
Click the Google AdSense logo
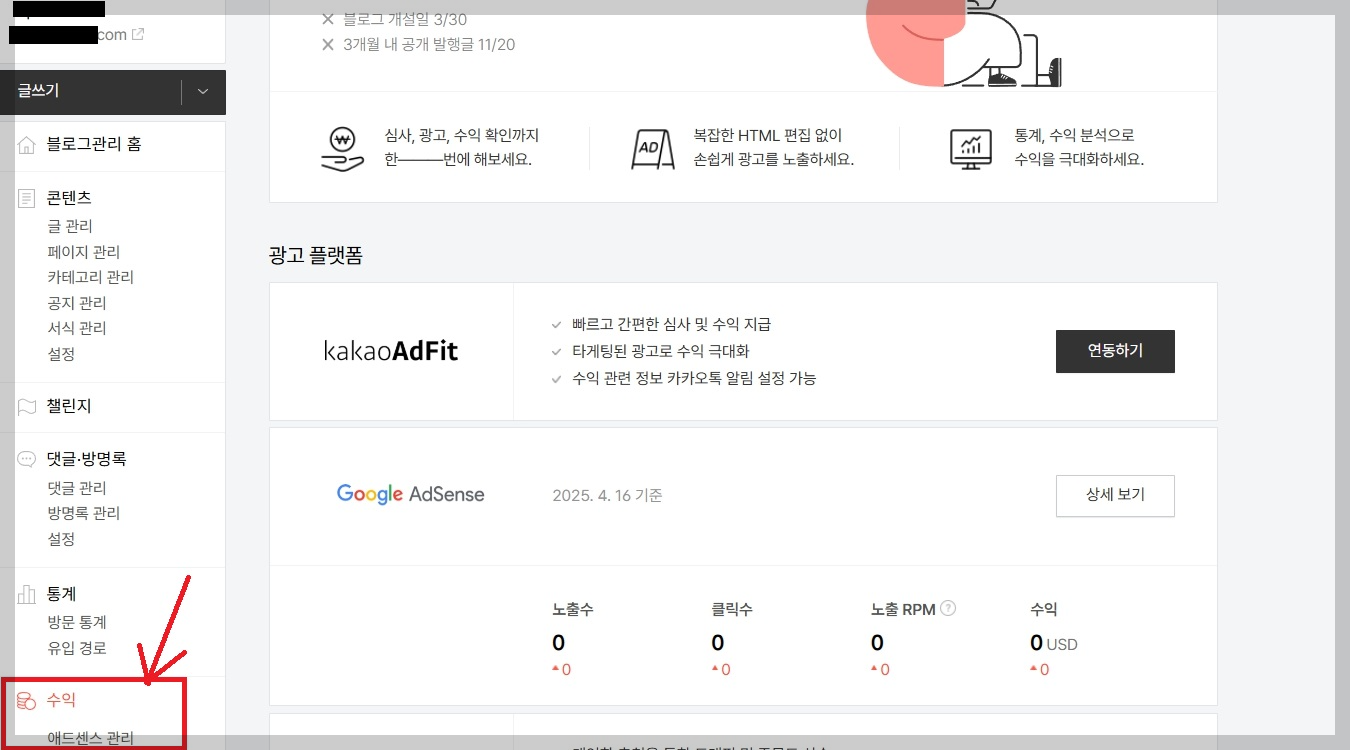click(410, 494)
